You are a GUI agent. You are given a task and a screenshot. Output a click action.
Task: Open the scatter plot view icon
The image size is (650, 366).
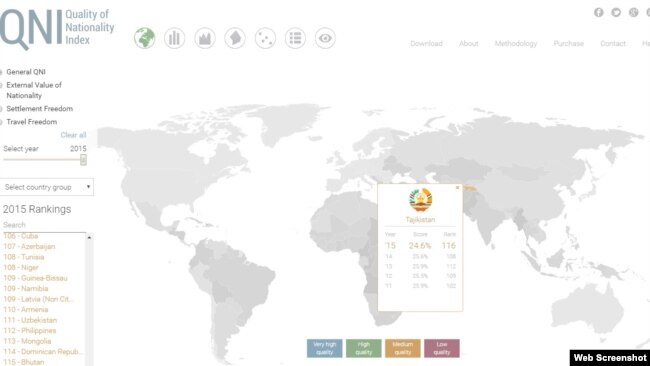[265, 38]
